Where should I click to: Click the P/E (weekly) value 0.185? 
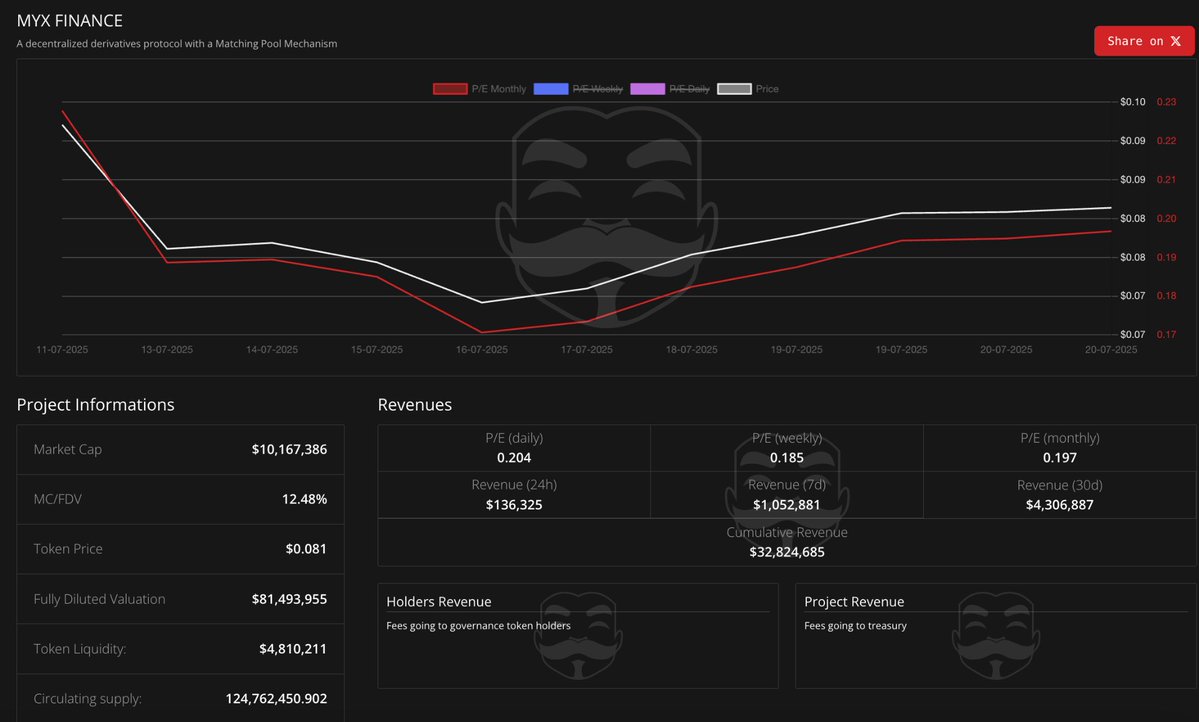[787, 458]
